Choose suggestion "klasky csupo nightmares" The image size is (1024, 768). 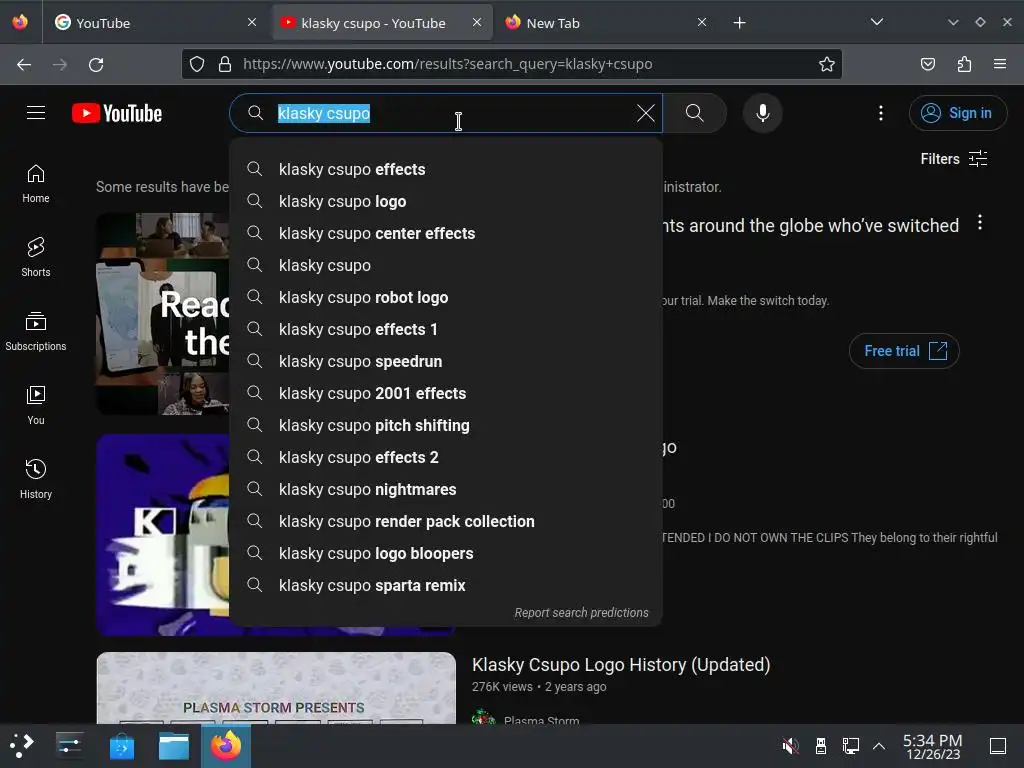pos(446,489)
